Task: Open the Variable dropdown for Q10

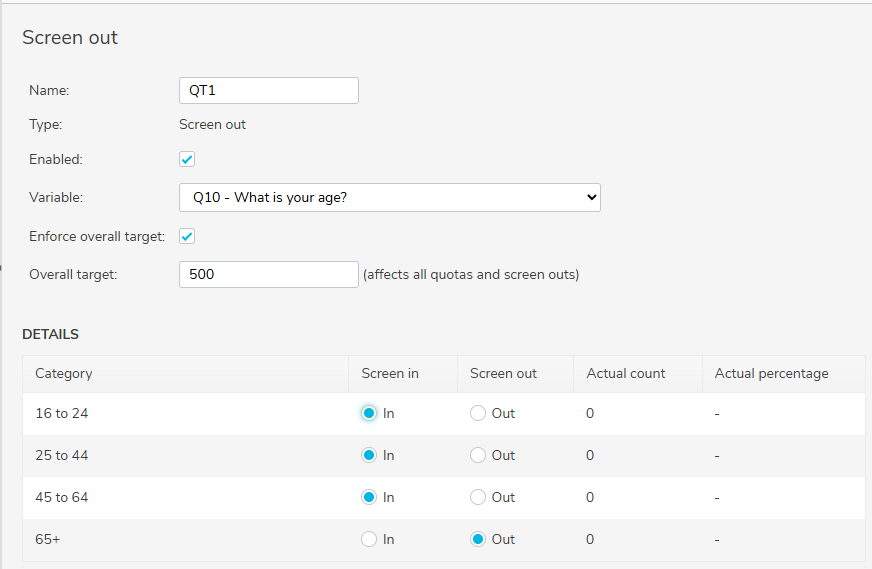Action: [x=390, y=197]
